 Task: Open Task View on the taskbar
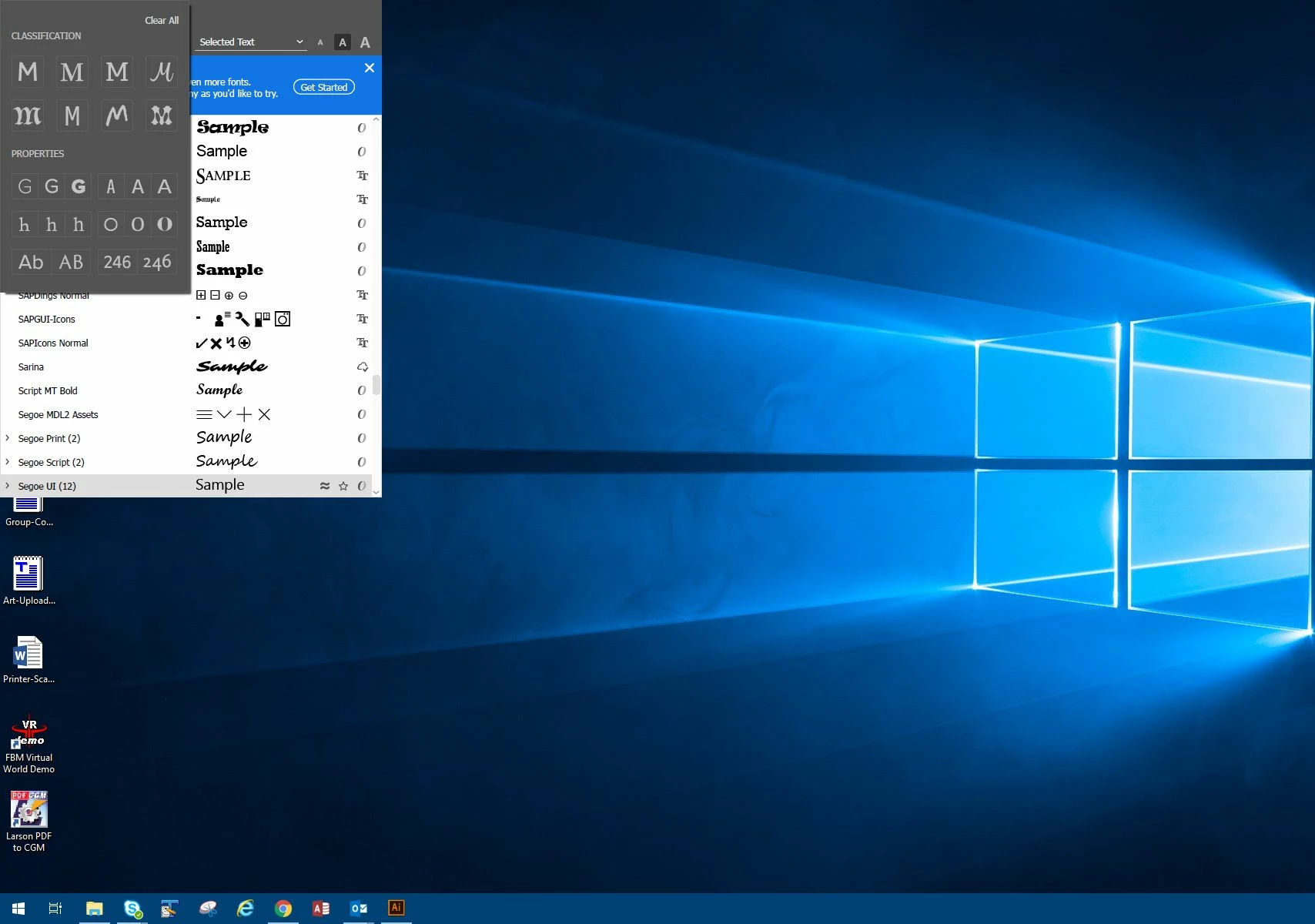pos(55,909)
